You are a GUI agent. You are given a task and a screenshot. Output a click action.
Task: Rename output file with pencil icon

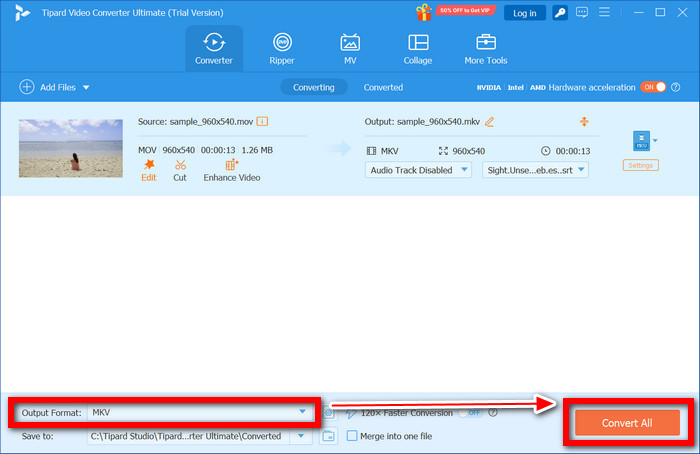coord(489,121)
